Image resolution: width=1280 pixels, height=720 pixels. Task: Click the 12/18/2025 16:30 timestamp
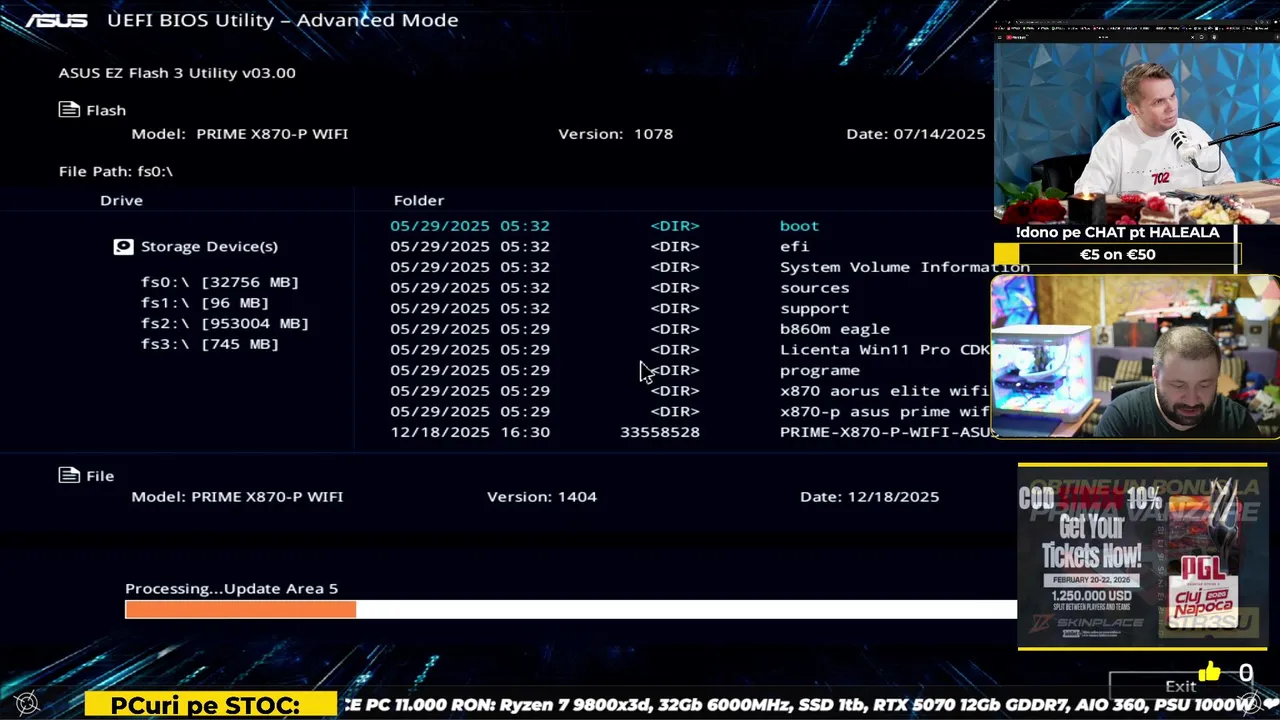click(470, 432)
